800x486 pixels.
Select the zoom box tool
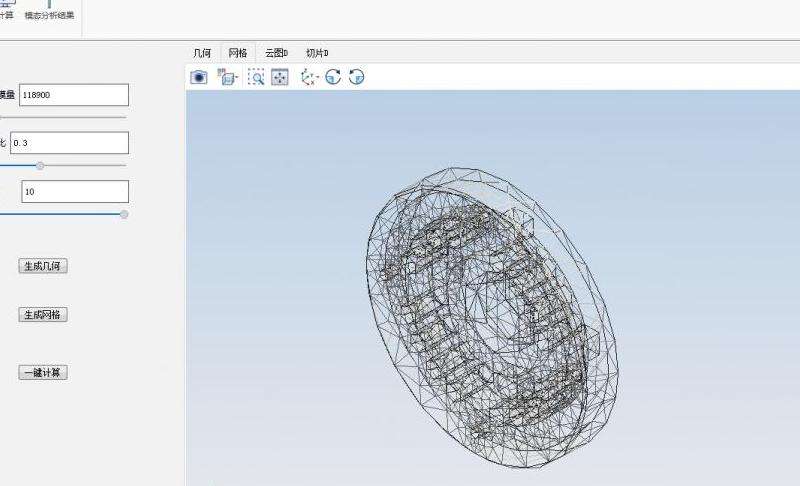[x=256, y=77]
